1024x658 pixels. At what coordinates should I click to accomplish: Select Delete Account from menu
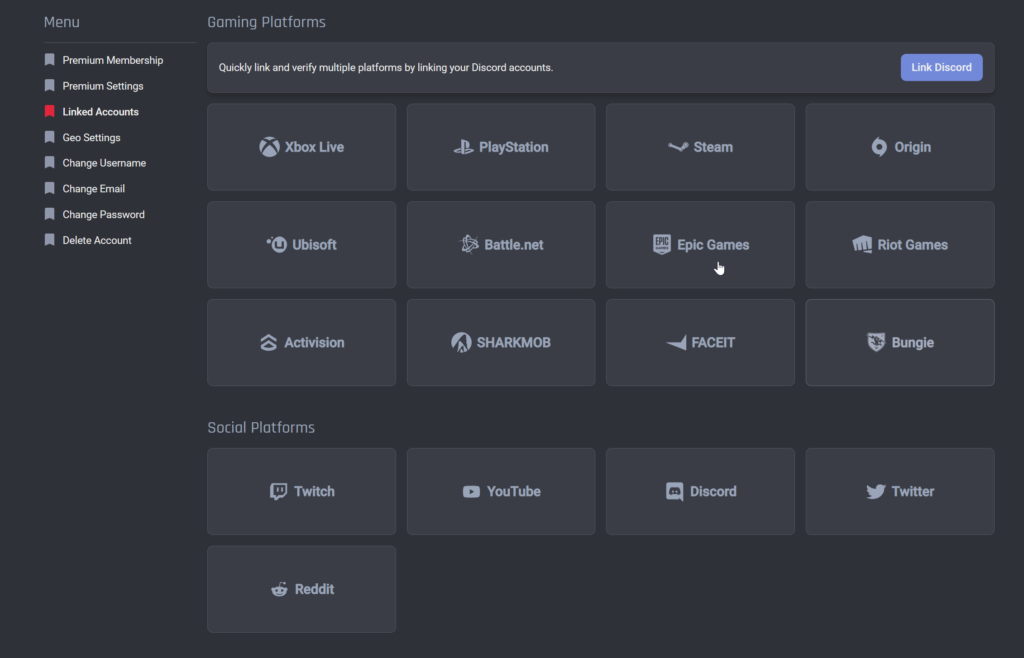(x=97, y=240)
